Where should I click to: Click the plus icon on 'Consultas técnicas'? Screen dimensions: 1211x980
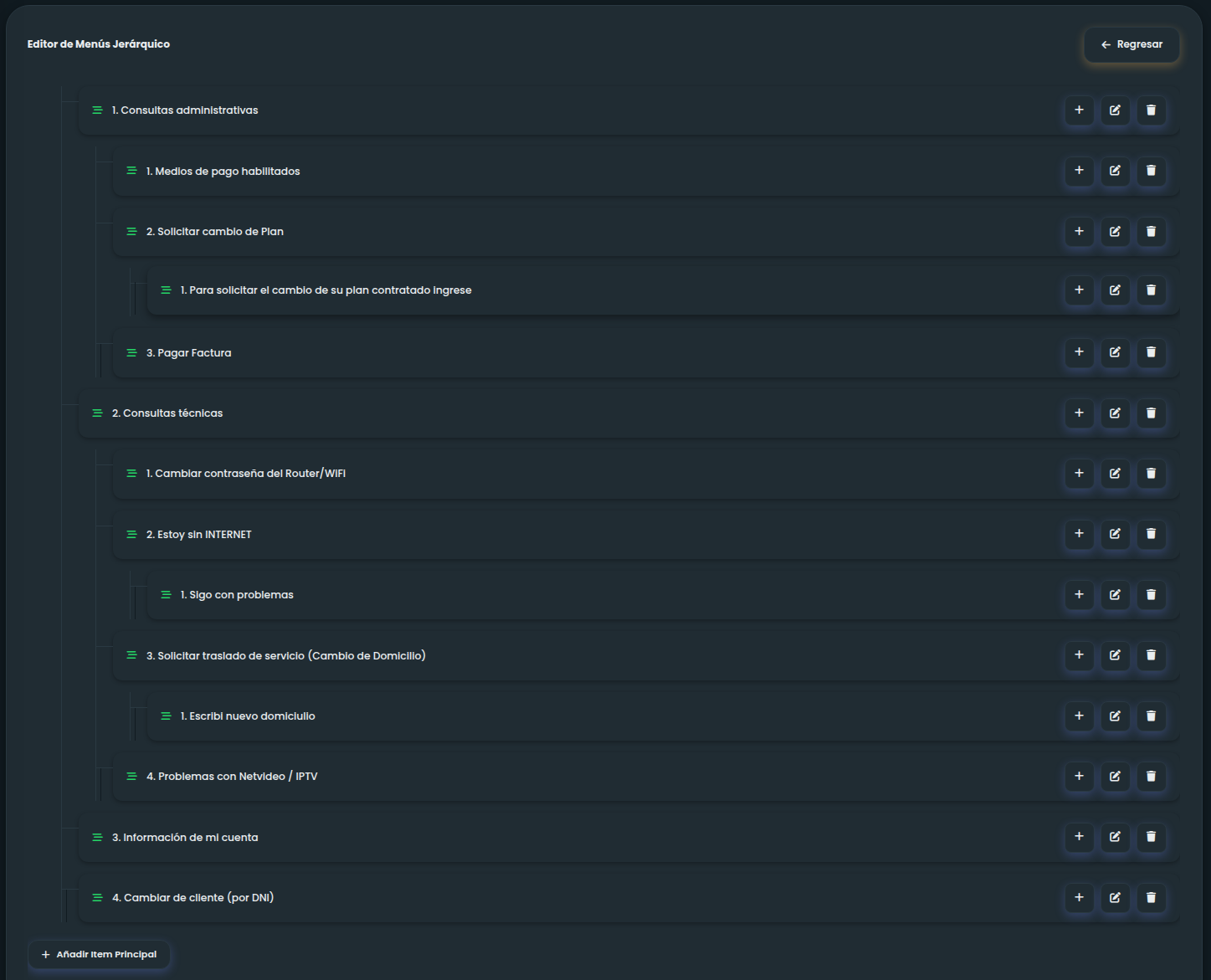(1079, 413)
